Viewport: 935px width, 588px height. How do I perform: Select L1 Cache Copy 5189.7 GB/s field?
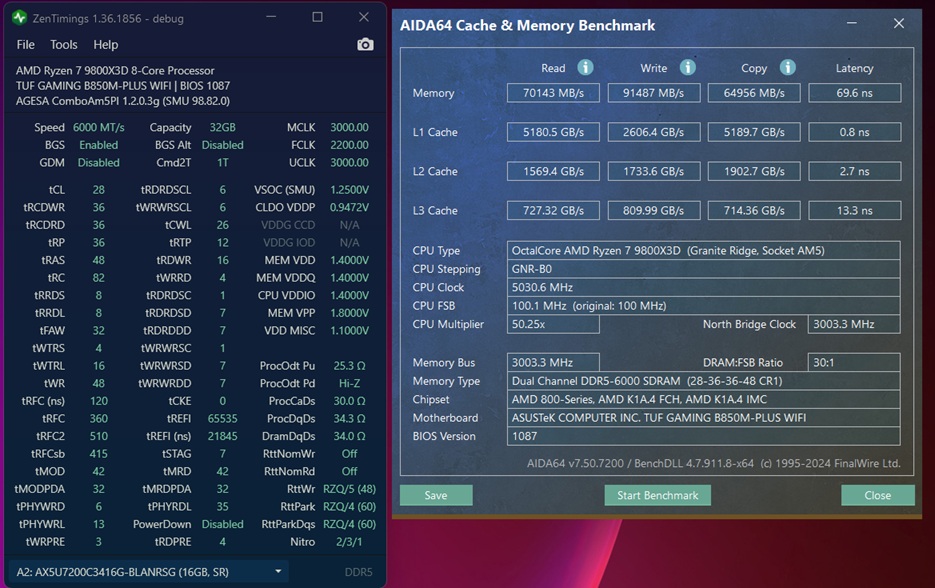pyautogui.click(x=754, y=132)
